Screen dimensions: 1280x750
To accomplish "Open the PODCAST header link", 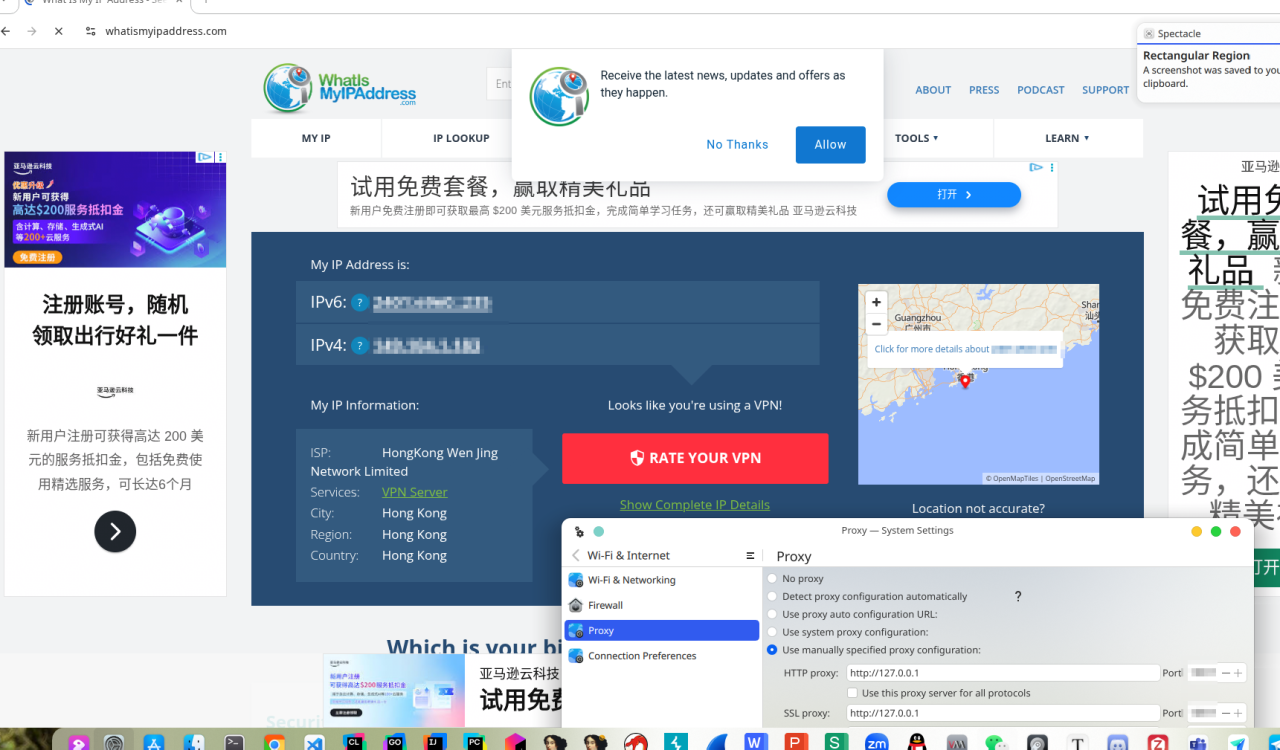I will point(1041,90).
